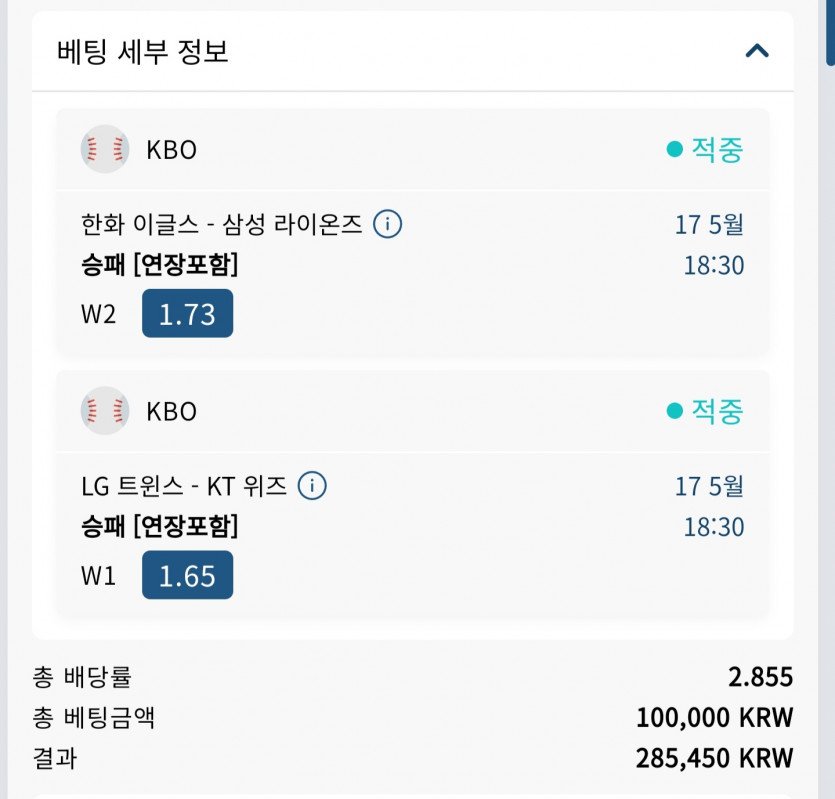The width and height of the screenshot is (835, 799).
Task: Click the 285,450 KRW result amount
Action: 714,758
